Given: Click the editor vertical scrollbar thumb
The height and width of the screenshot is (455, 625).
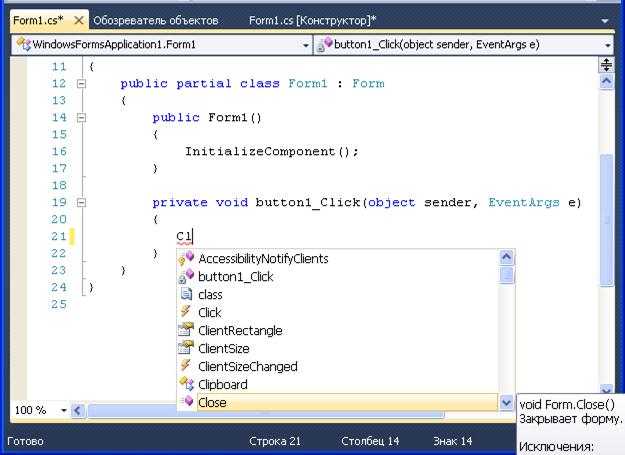Looking at the screenshot, I should point(606,219).
